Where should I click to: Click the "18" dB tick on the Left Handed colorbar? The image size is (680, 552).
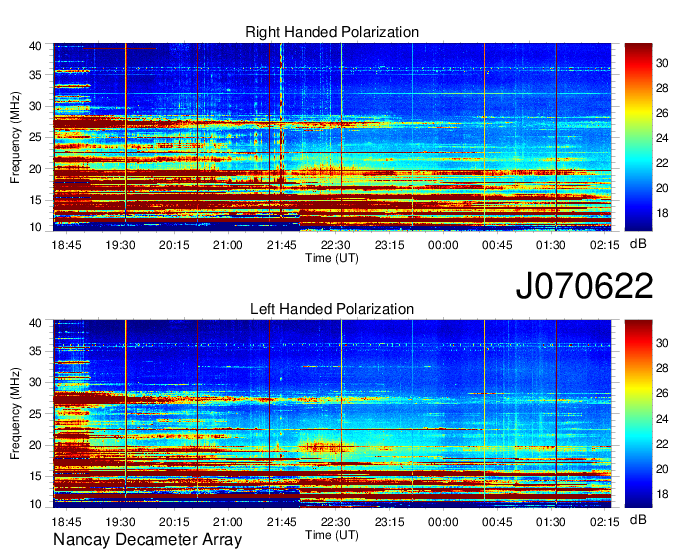tap(662, 494)
